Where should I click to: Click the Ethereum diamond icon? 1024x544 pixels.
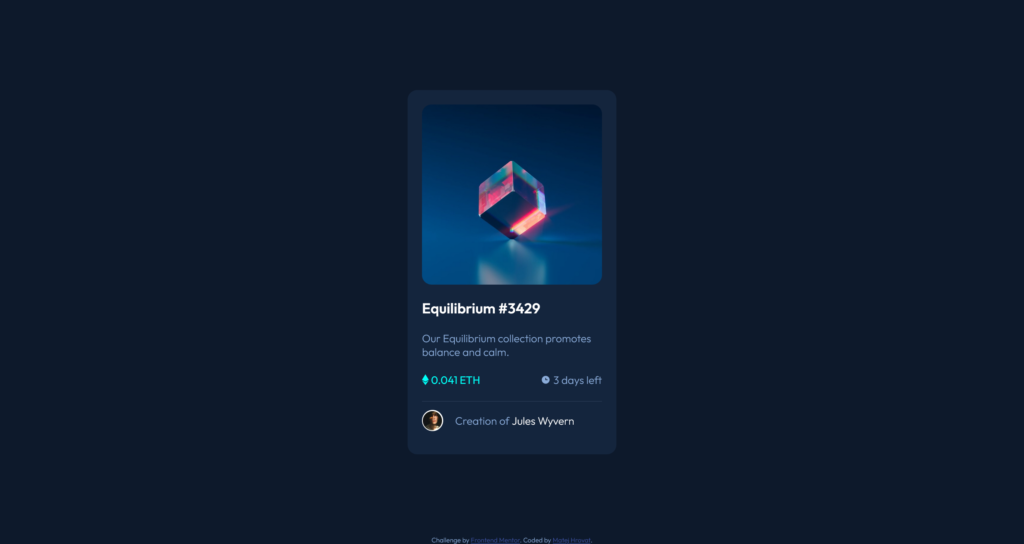tap(425, 380)
